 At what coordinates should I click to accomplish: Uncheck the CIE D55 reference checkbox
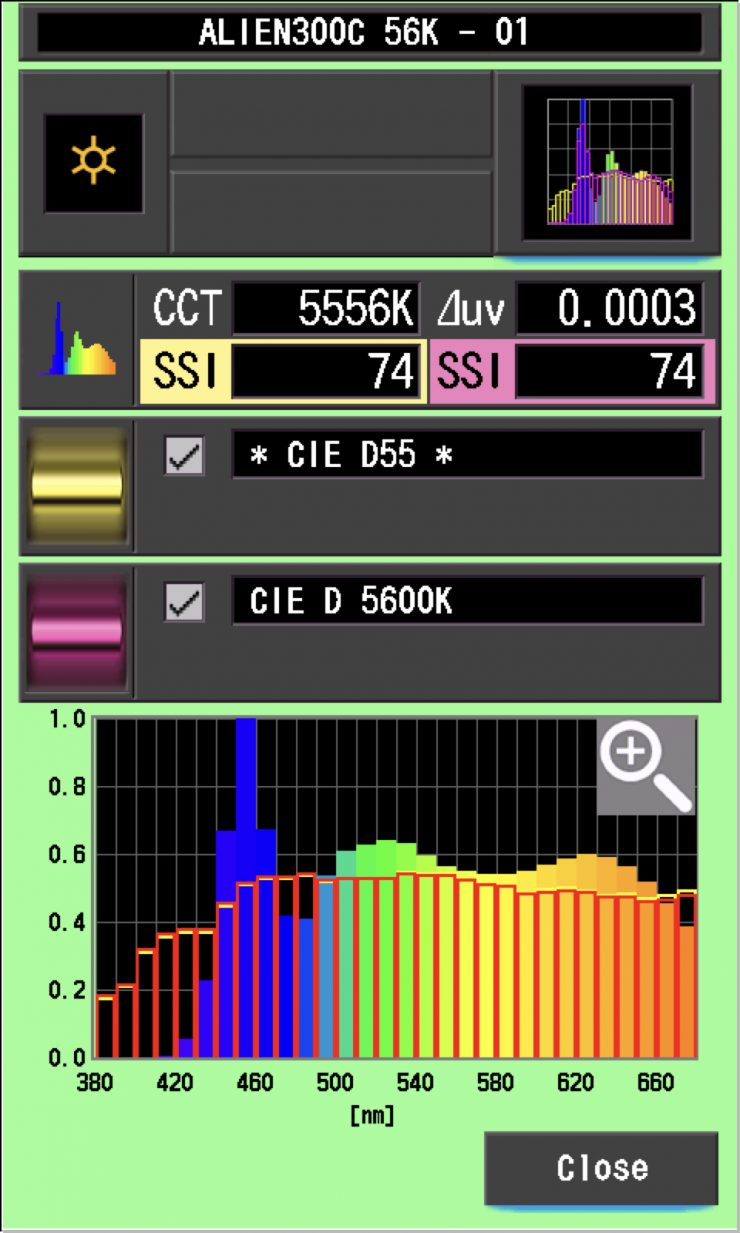tap(184, 456)
